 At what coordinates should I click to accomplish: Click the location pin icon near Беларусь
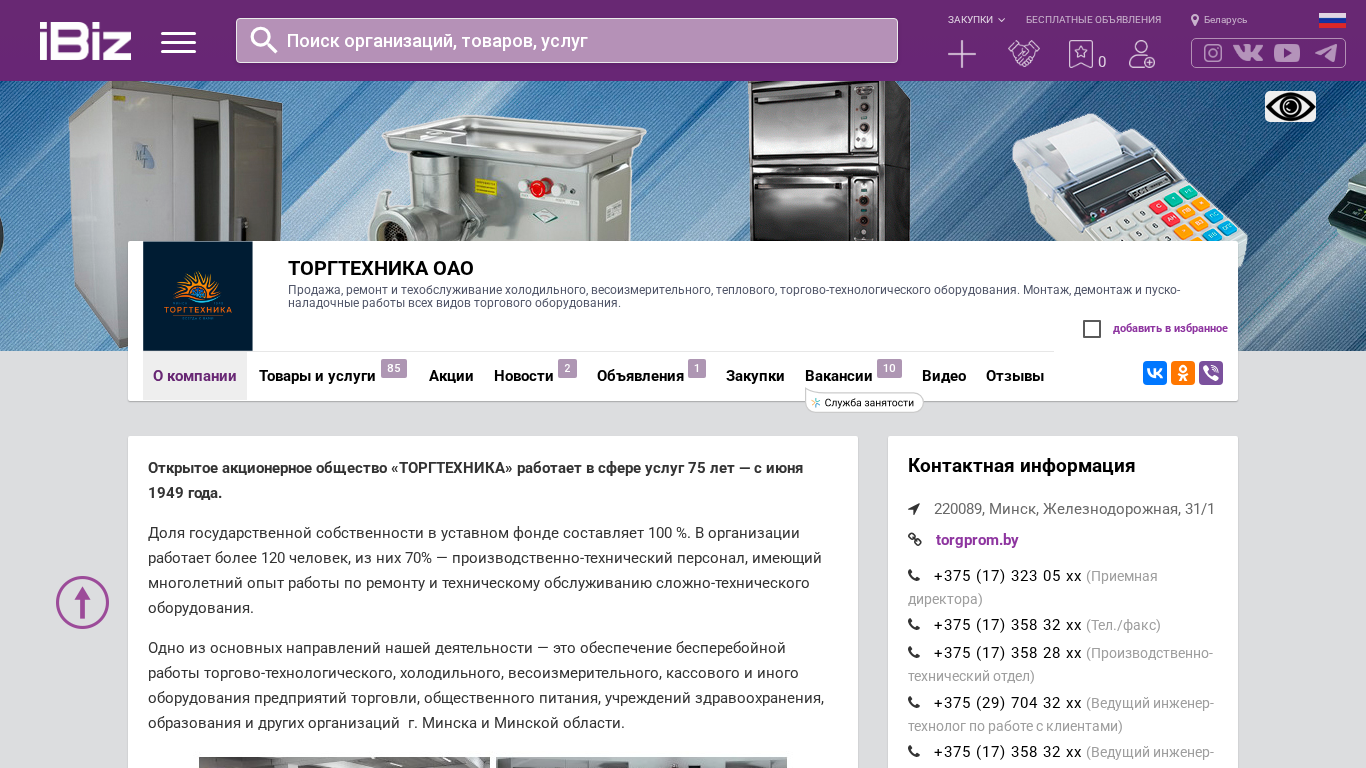pyautogui.click(x=1194, y=20)
